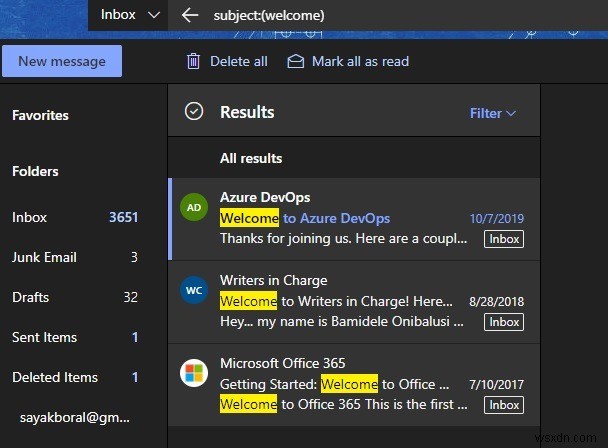Click the New message button
This screenshot has height=448, width=608.
click(x=62, y=61)
